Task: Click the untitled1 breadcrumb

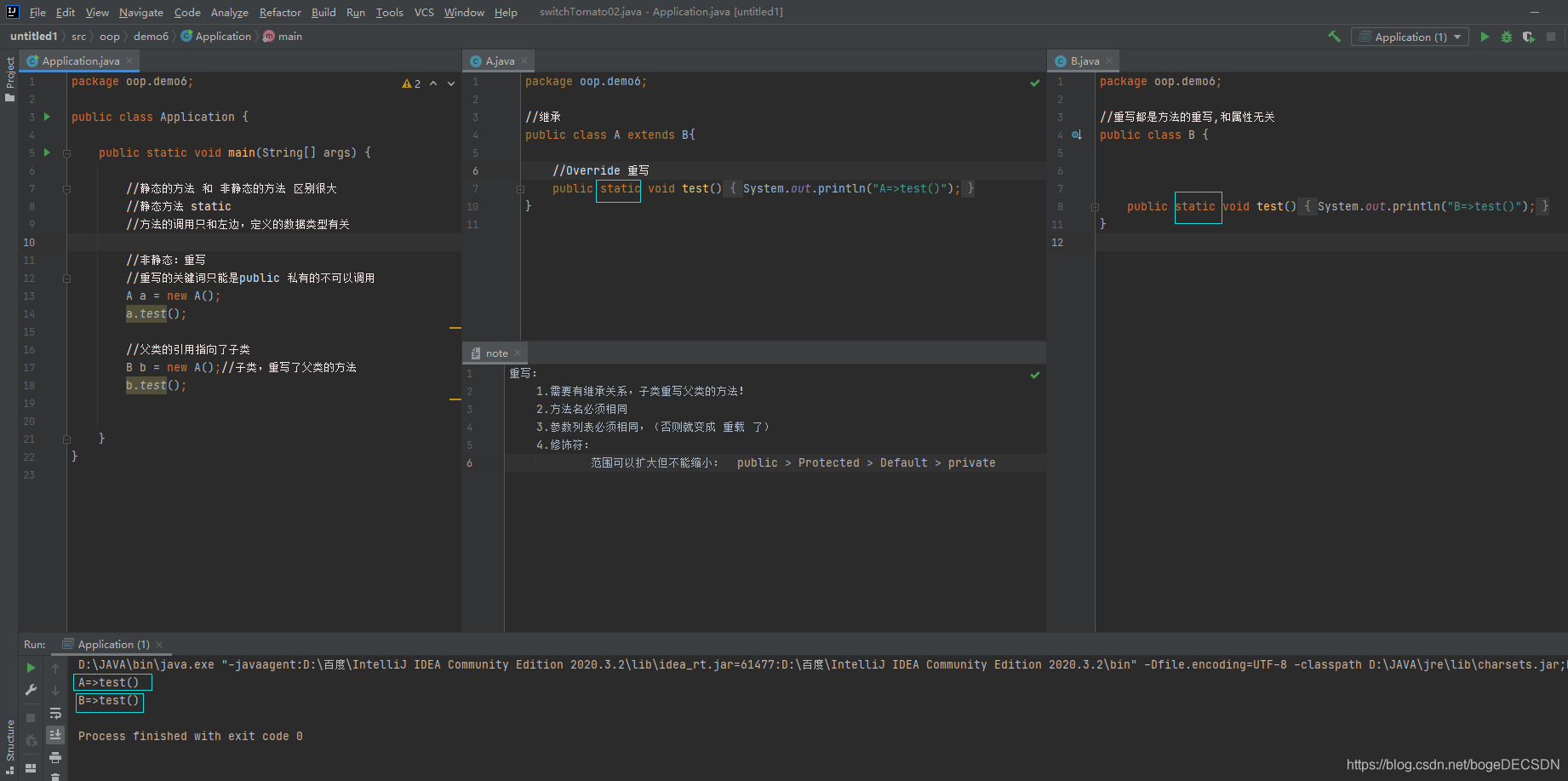Action: (34, 36)
